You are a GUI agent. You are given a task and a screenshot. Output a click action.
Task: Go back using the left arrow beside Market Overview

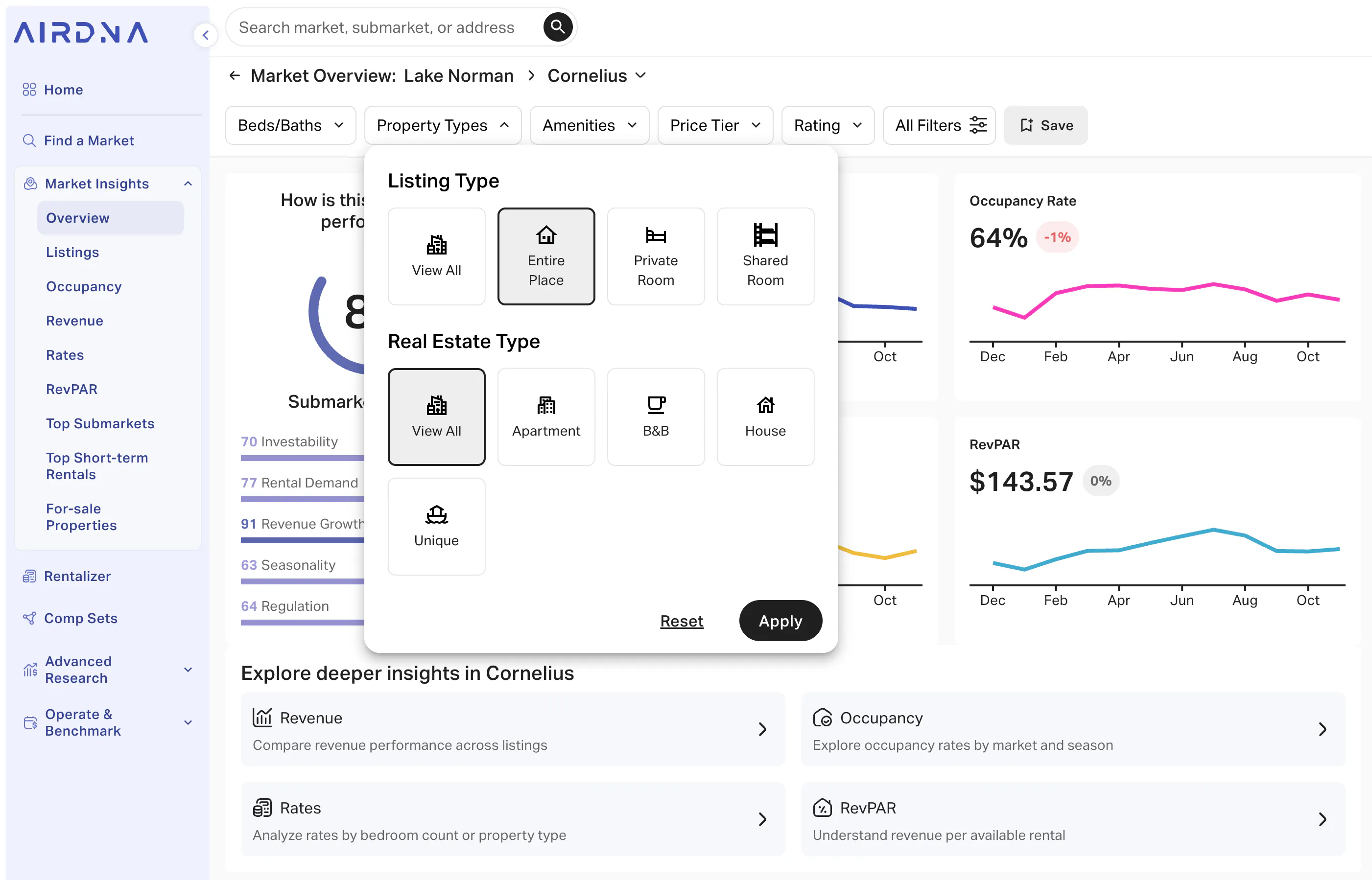235,75
